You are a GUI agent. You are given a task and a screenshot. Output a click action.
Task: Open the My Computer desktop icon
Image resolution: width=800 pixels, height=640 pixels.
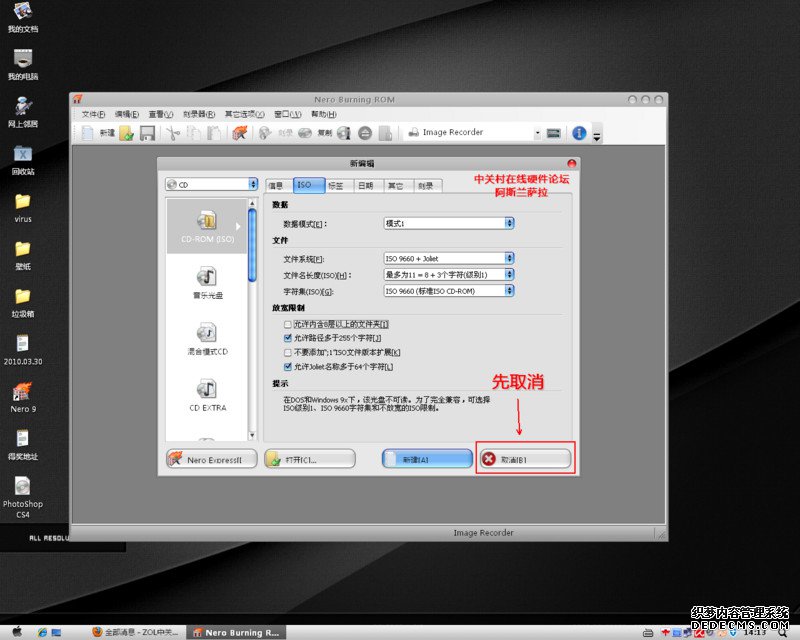22,64
